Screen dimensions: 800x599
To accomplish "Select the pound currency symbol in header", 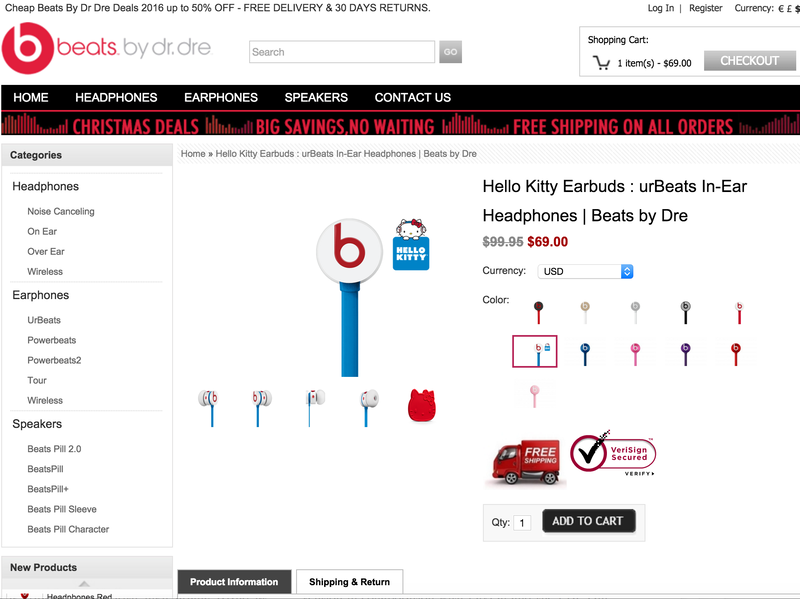I will (x=789, y=9).
